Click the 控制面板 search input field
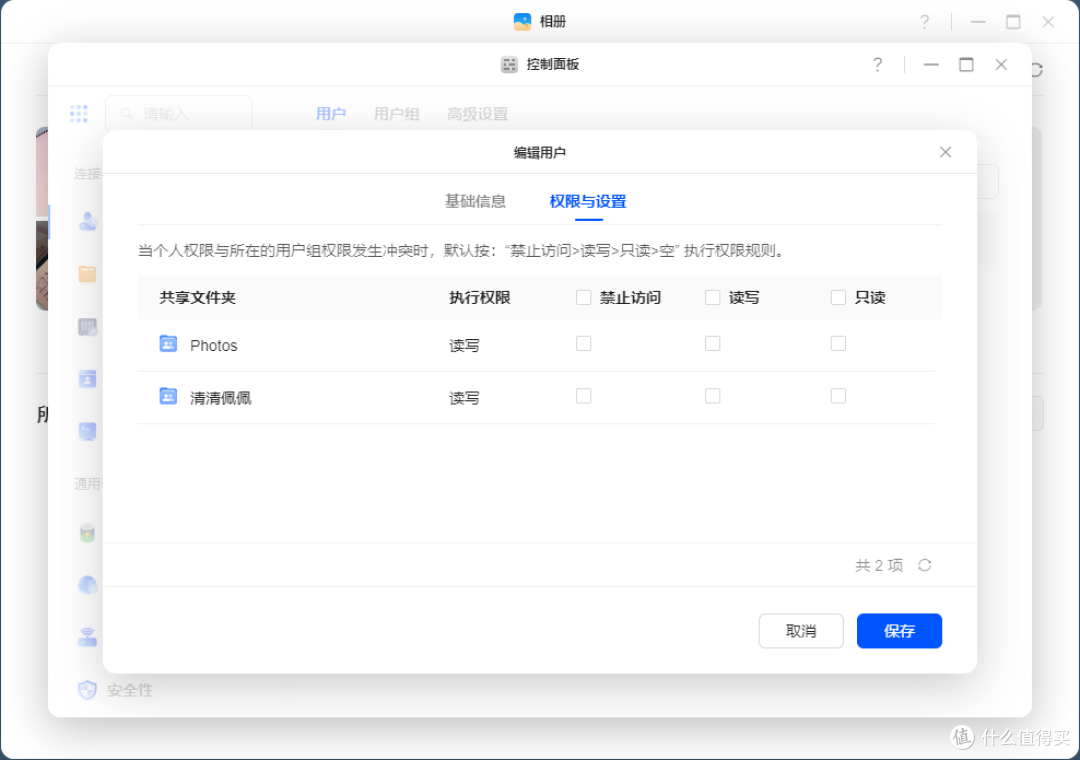Image resolution: width=1080 pixels, height=760 pixels. 178,113
